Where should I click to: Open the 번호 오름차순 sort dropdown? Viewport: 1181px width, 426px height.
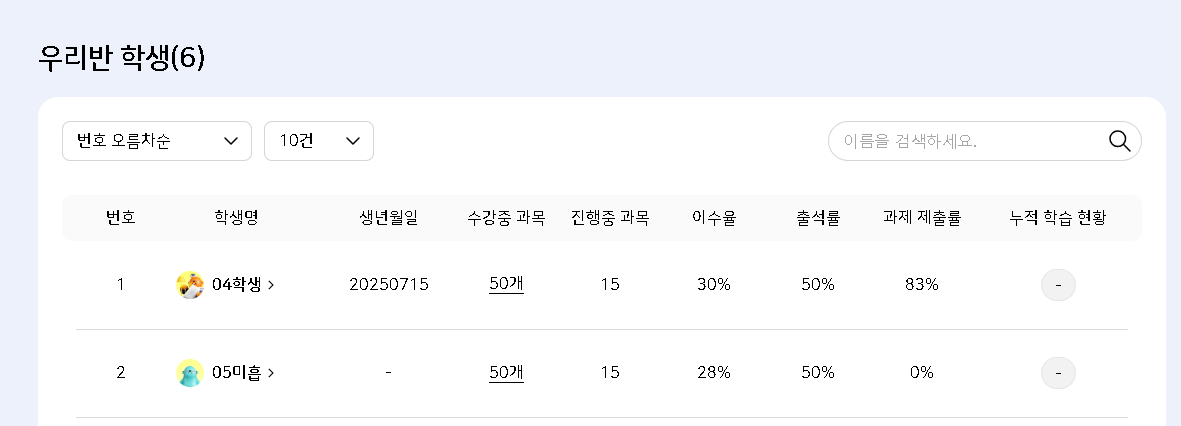click(x=157, y=141)
